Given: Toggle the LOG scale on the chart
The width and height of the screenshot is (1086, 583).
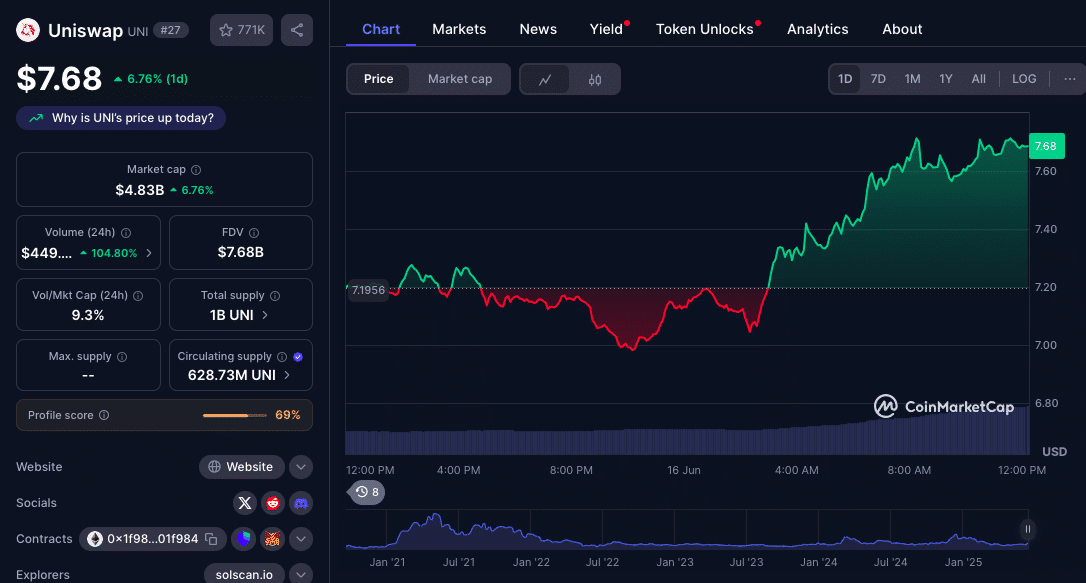Looking at the screenshot, I should 1024,79.
